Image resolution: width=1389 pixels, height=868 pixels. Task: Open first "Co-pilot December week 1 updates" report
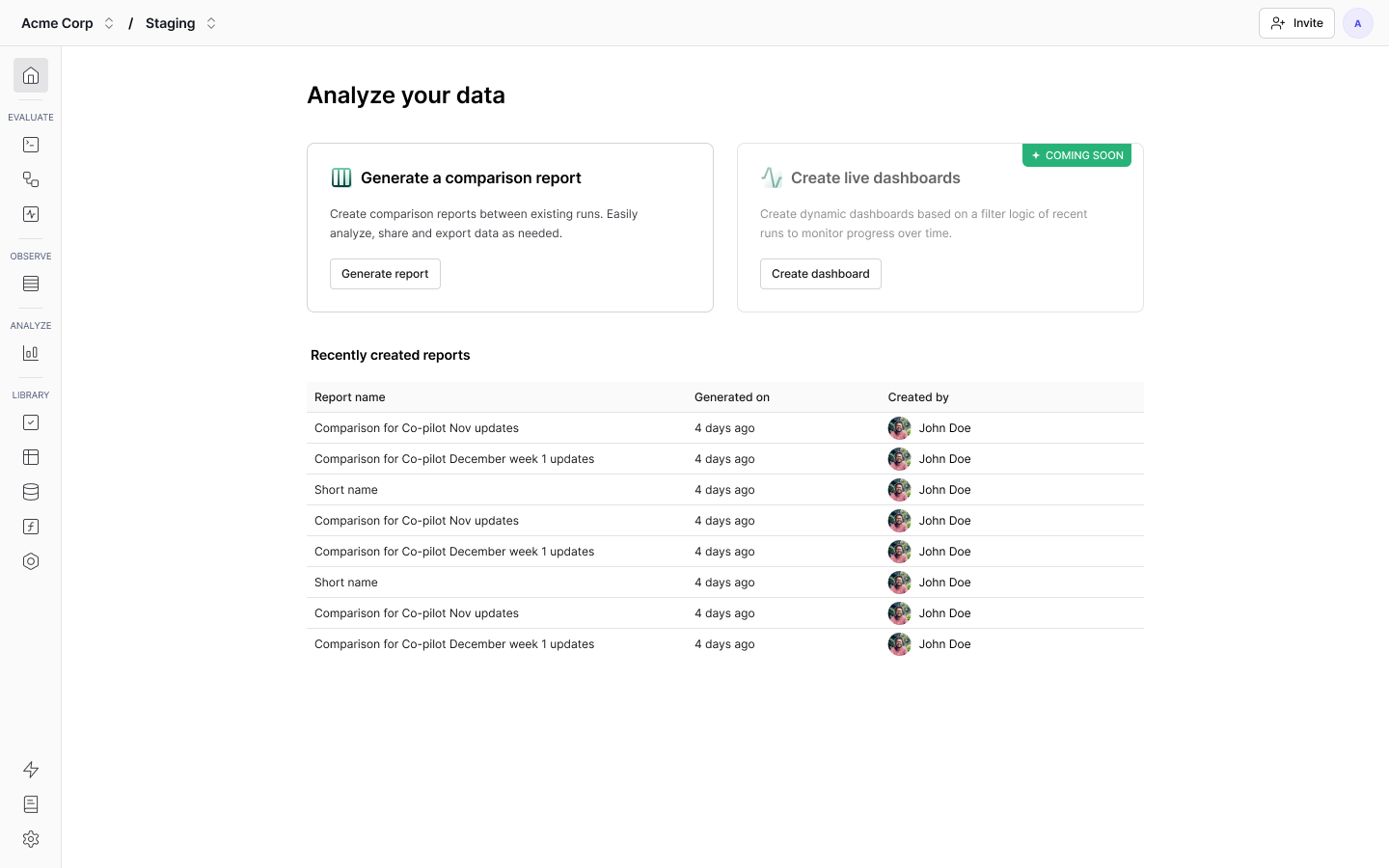tap(454, 459)
